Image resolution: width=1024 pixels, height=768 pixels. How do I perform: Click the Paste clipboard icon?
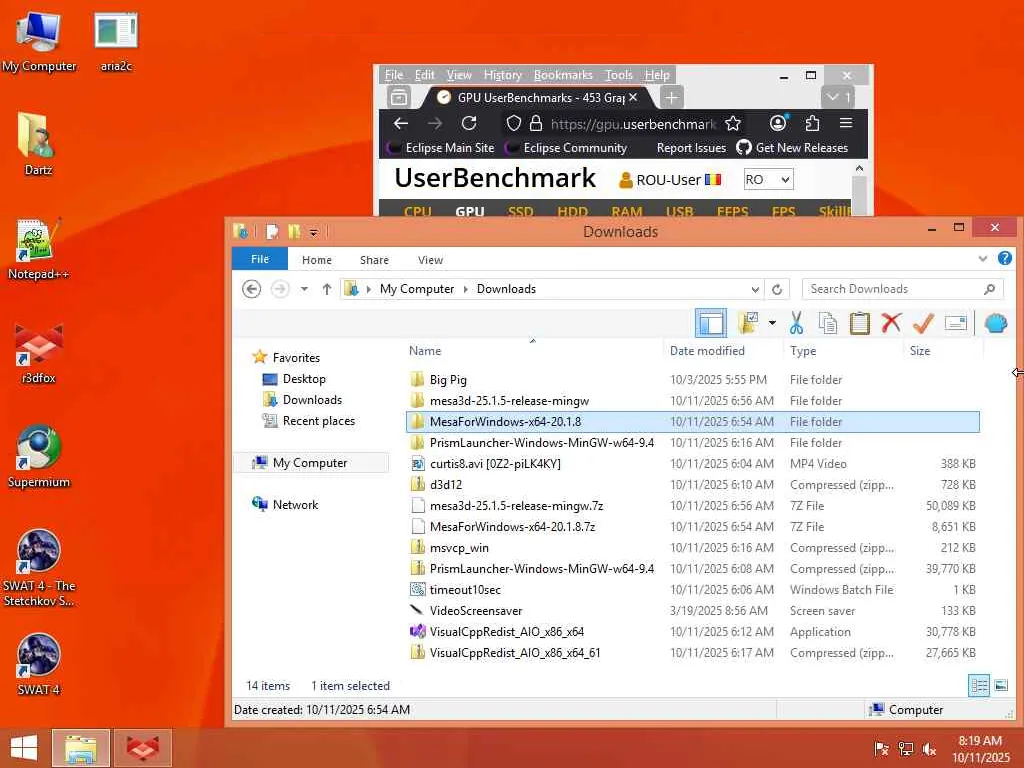859,323
